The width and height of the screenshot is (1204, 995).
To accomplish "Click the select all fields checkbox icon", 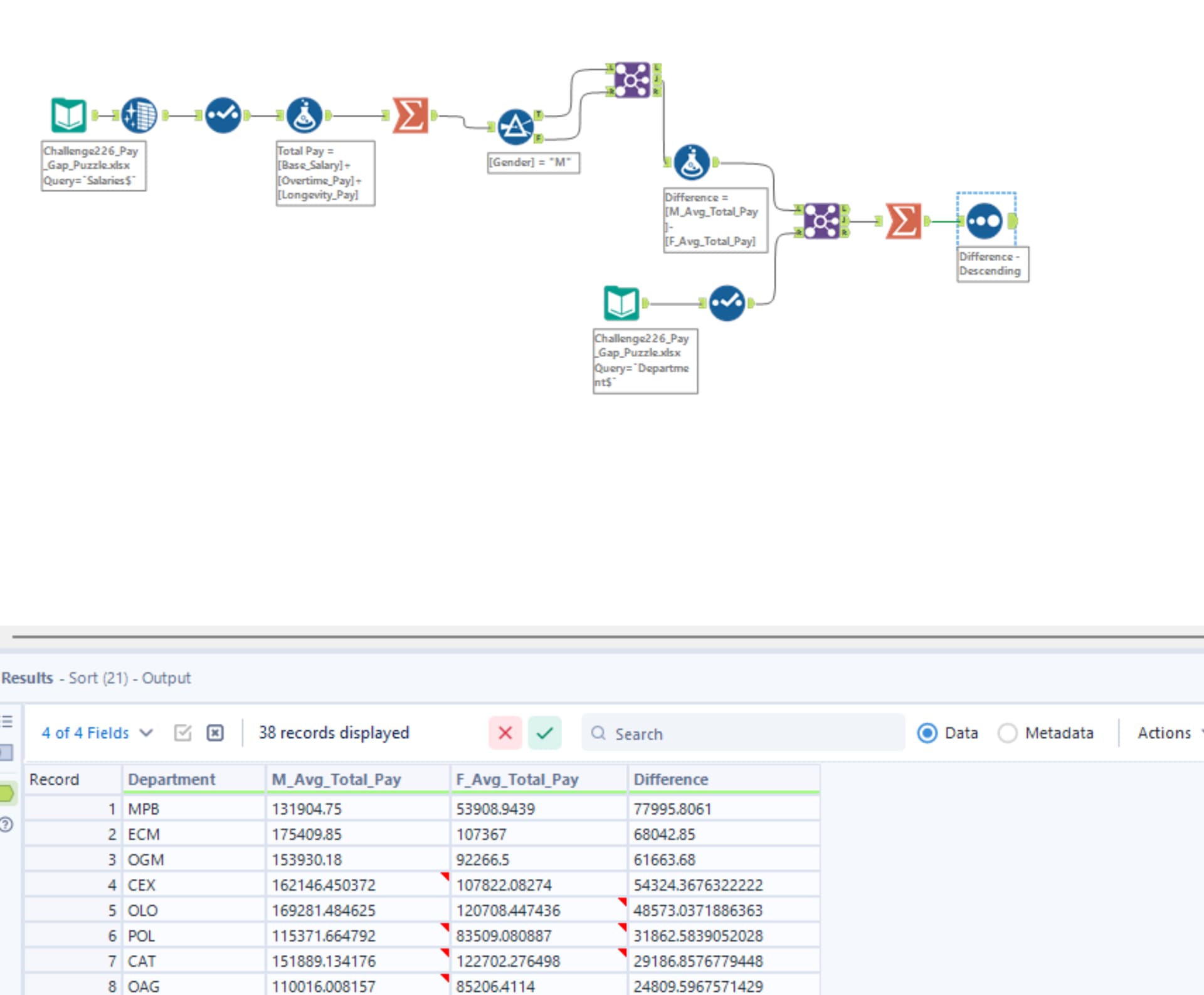I will pos(182,733).
